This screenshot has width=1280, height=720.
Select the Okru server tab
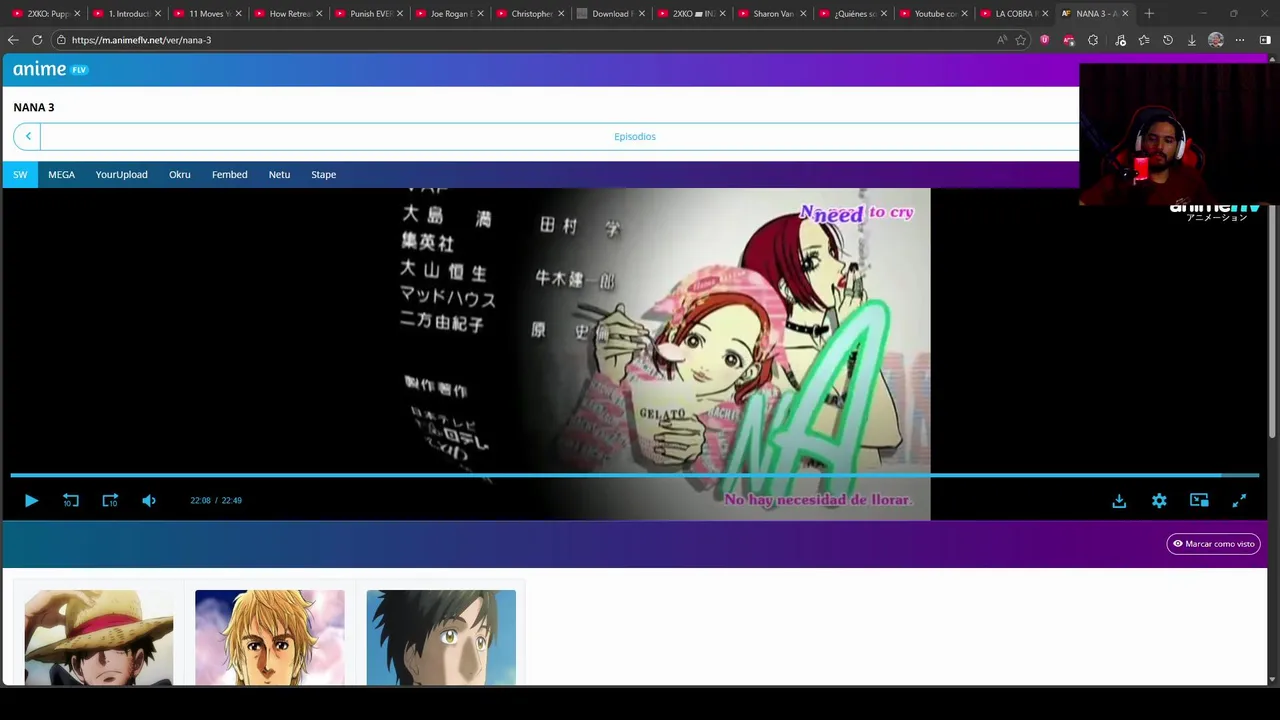click(x=179, y=174)
